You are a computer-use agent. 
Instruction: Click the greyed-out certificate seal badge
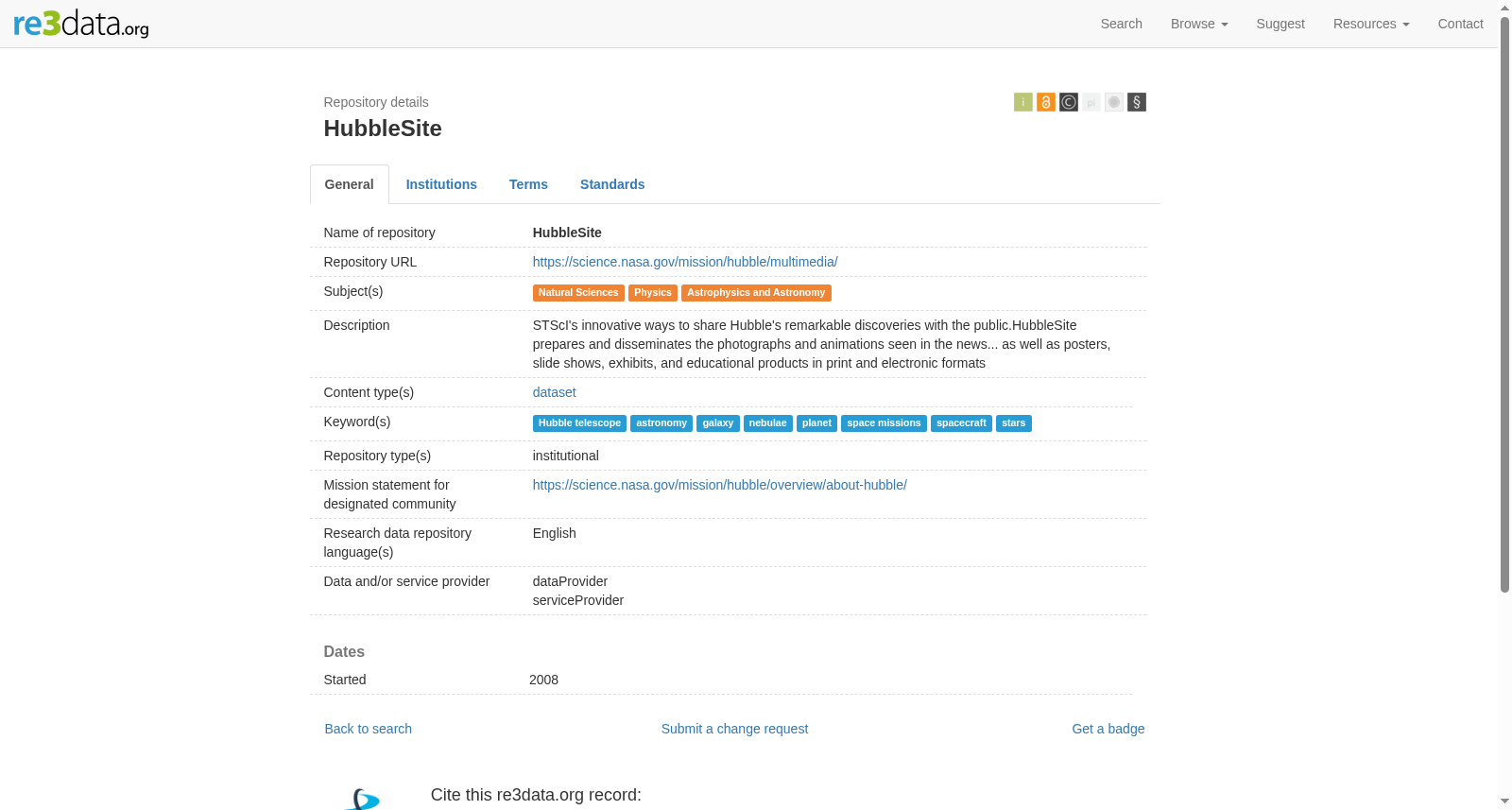1114,102
